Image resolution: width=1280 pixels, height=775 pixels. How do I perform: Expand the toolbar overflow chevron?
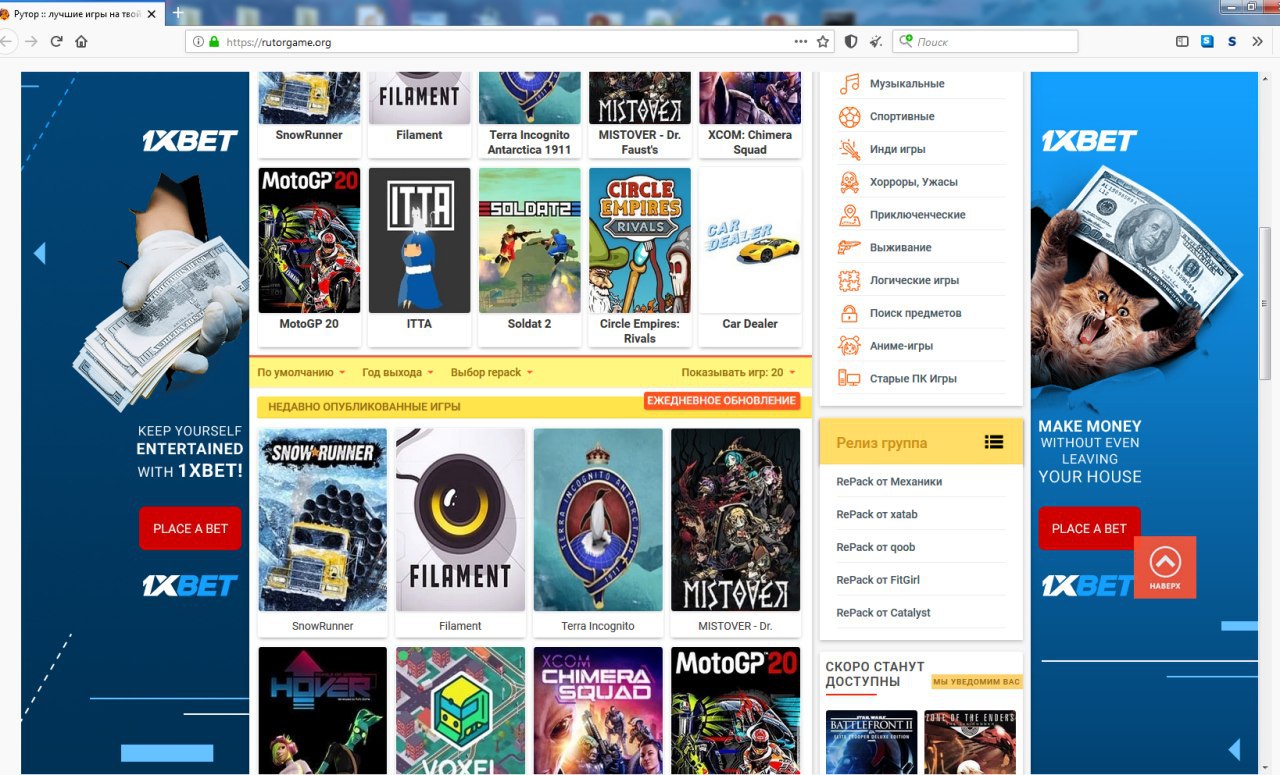point(1258,42)
